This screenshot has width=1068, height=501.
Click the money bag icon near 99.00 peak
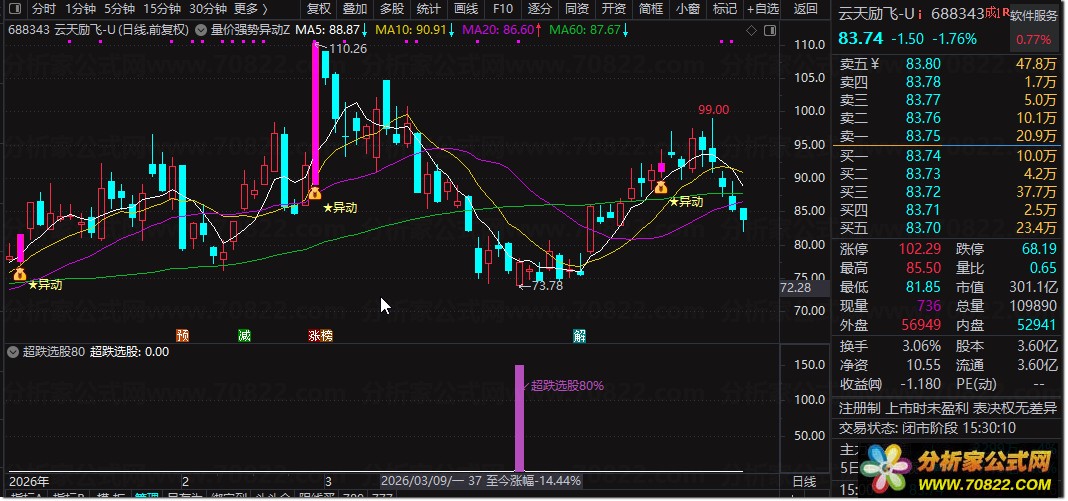(660, 187)
